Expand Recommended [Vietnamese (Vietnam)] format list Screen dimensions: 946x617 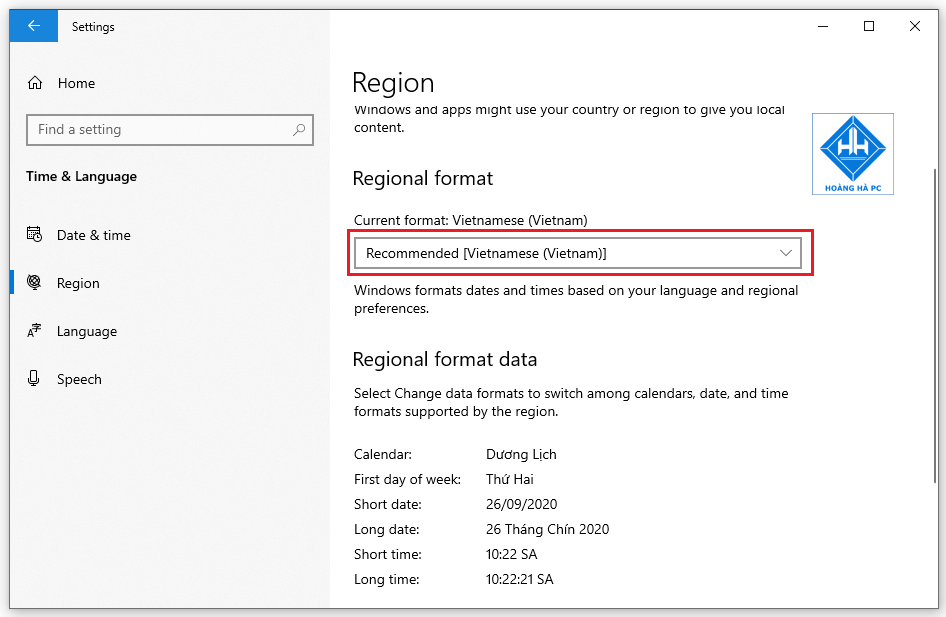pyautogui.click(x=578, y=253)
